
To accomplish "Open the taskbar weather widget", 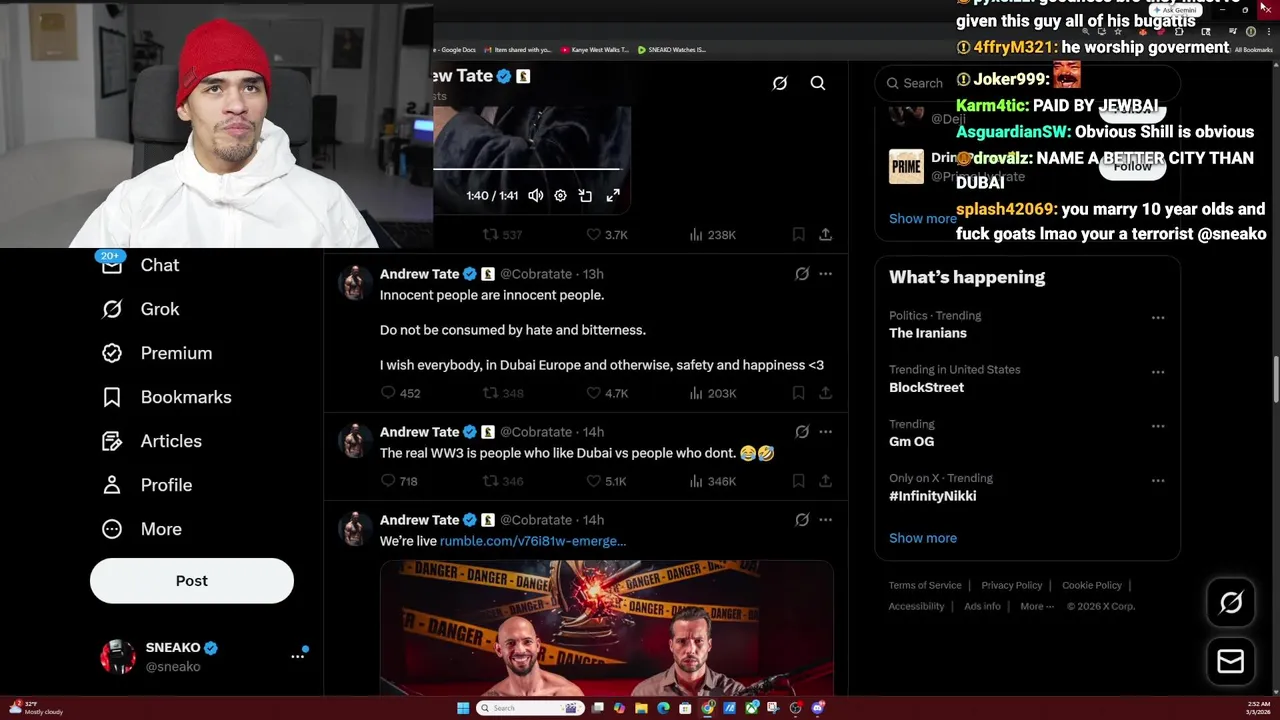I will click(36, 708).
